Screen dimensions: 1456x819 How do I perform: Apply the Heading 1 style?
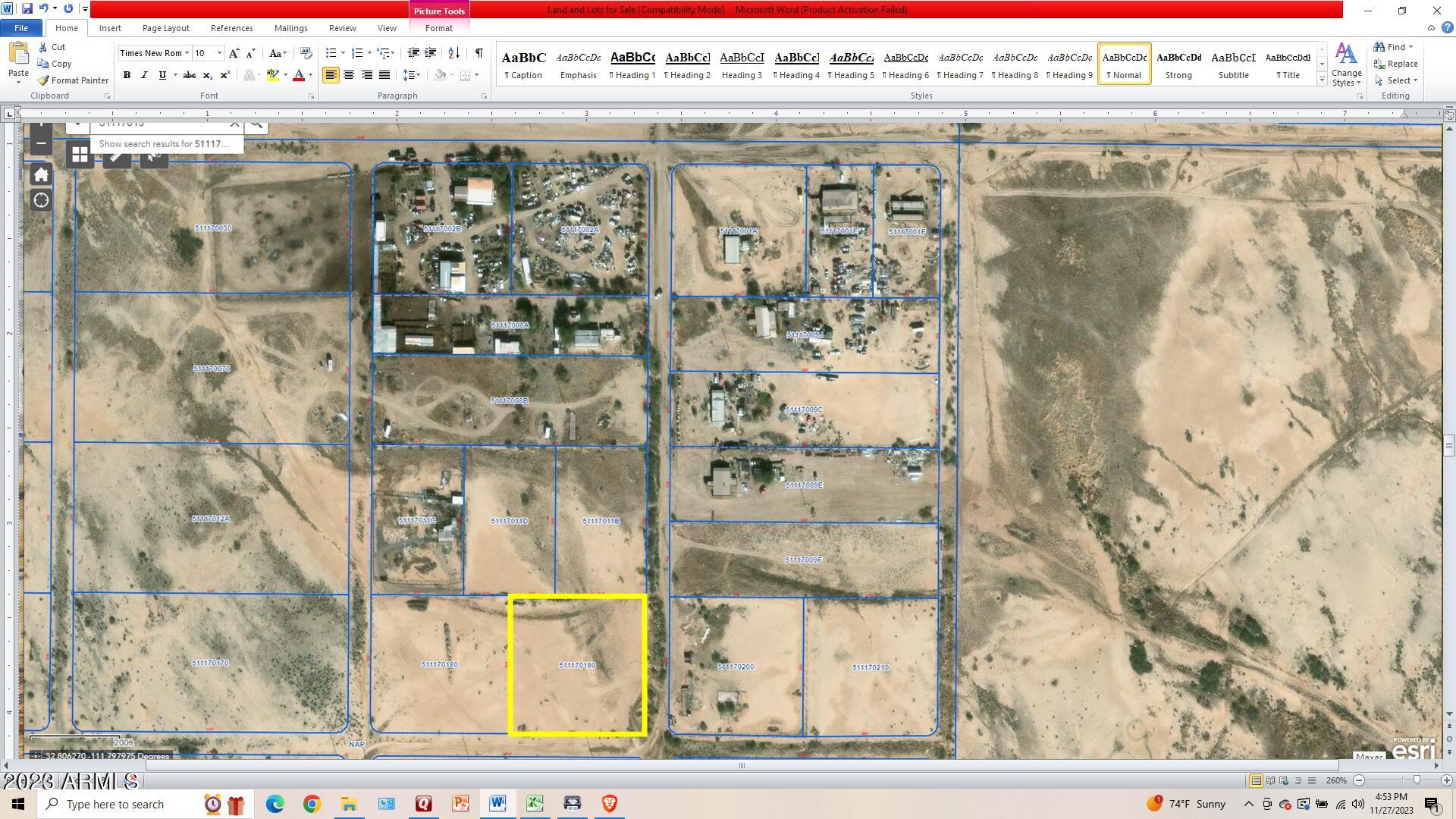[632, 64]
